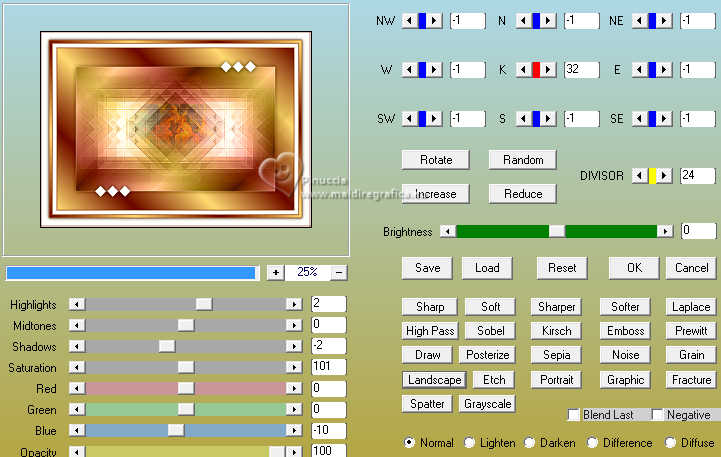
Task: Increase the E kernel value with right arrow
Action: point(664,70)
